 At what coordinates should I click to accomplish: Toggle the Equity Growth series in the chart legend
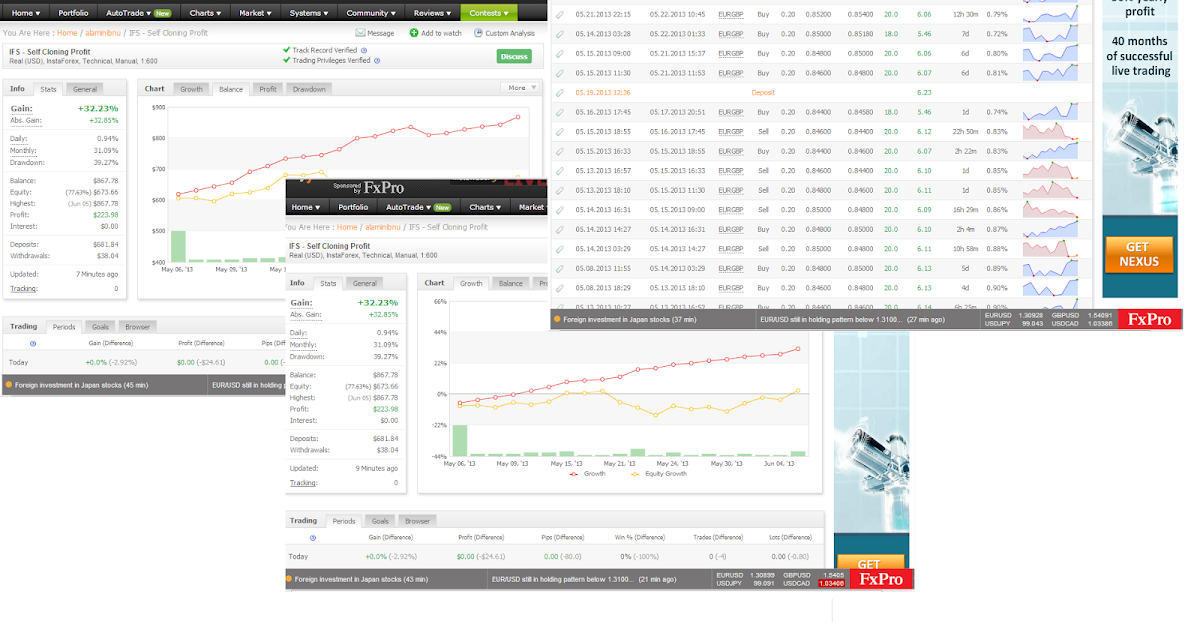click(x=660, y=473)
